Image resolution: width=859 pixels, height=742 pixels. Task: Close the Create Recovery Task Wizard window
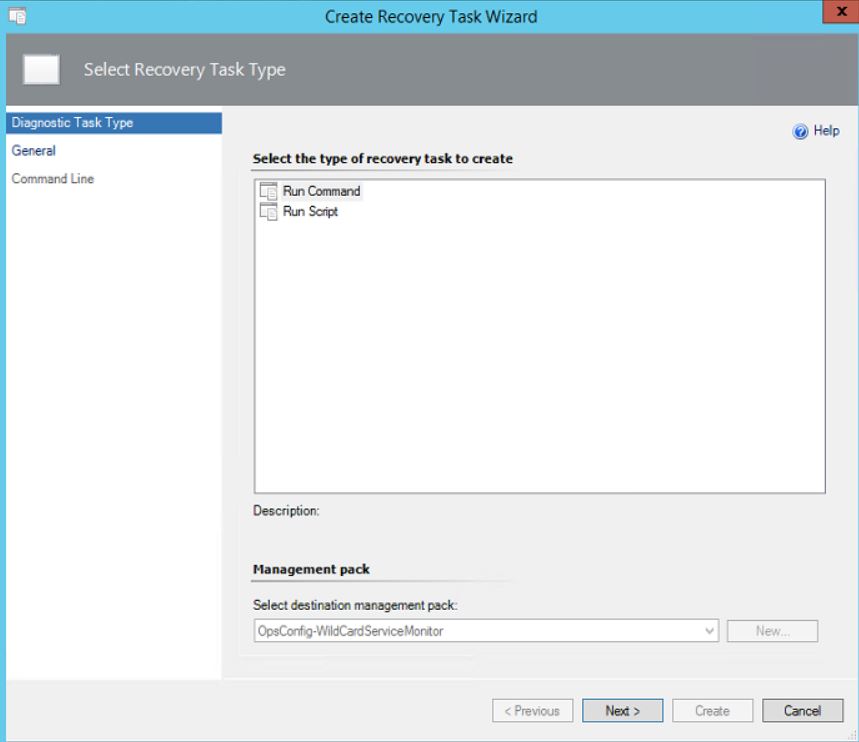click(841, 12)
